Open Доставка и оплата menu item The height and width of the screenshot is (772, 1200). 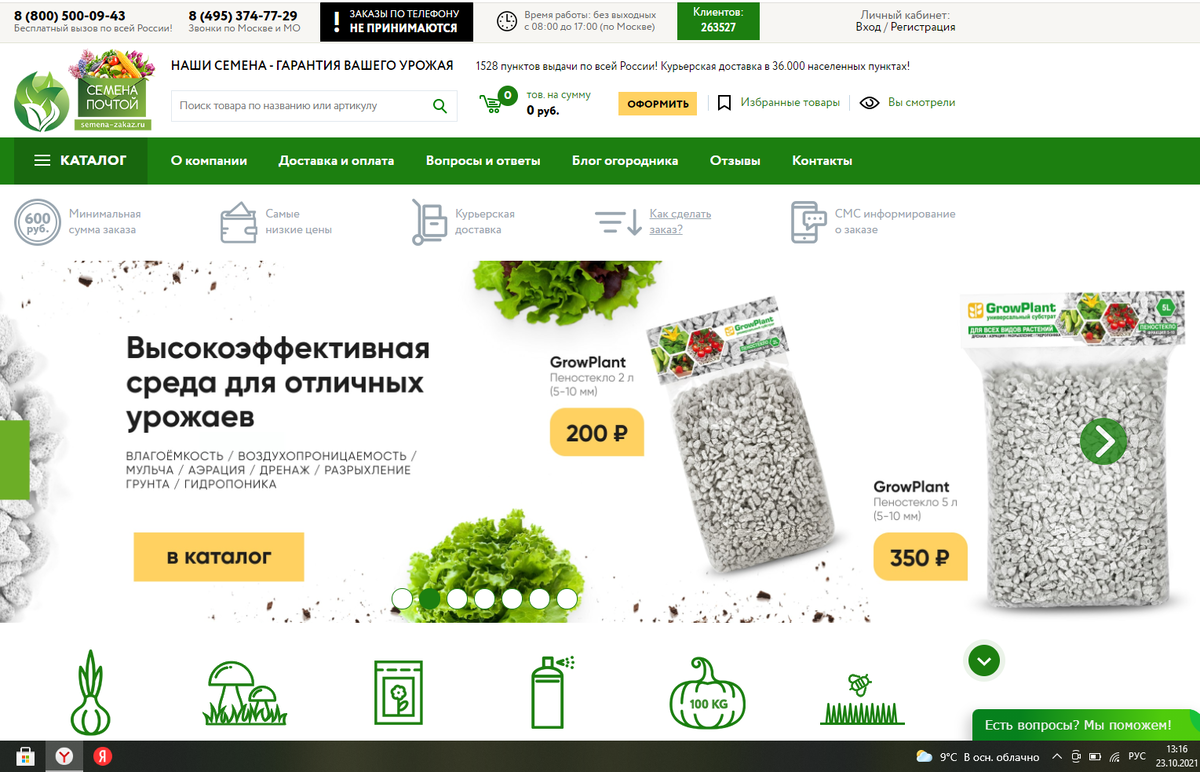point(336,161)
